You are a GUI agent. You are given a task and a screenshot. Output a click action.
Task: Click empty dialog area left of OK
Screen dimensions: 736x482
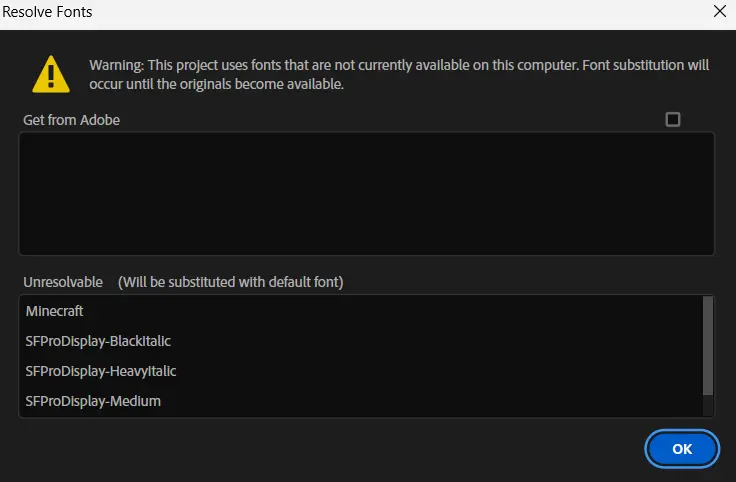330,449
